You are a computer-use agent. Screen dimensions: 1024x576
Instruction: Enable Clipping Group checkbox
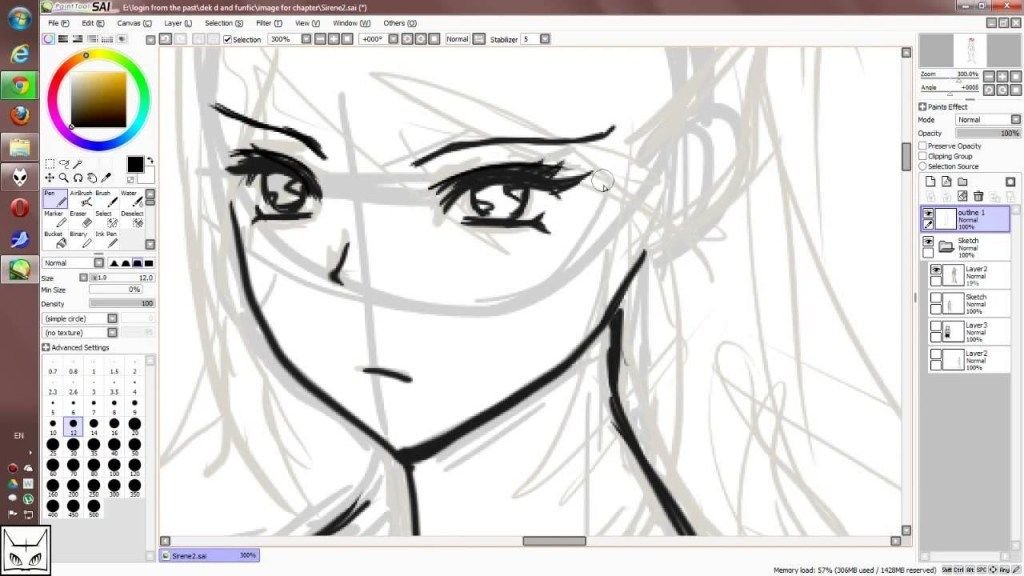pyautogui.click(x=923, y=156)
